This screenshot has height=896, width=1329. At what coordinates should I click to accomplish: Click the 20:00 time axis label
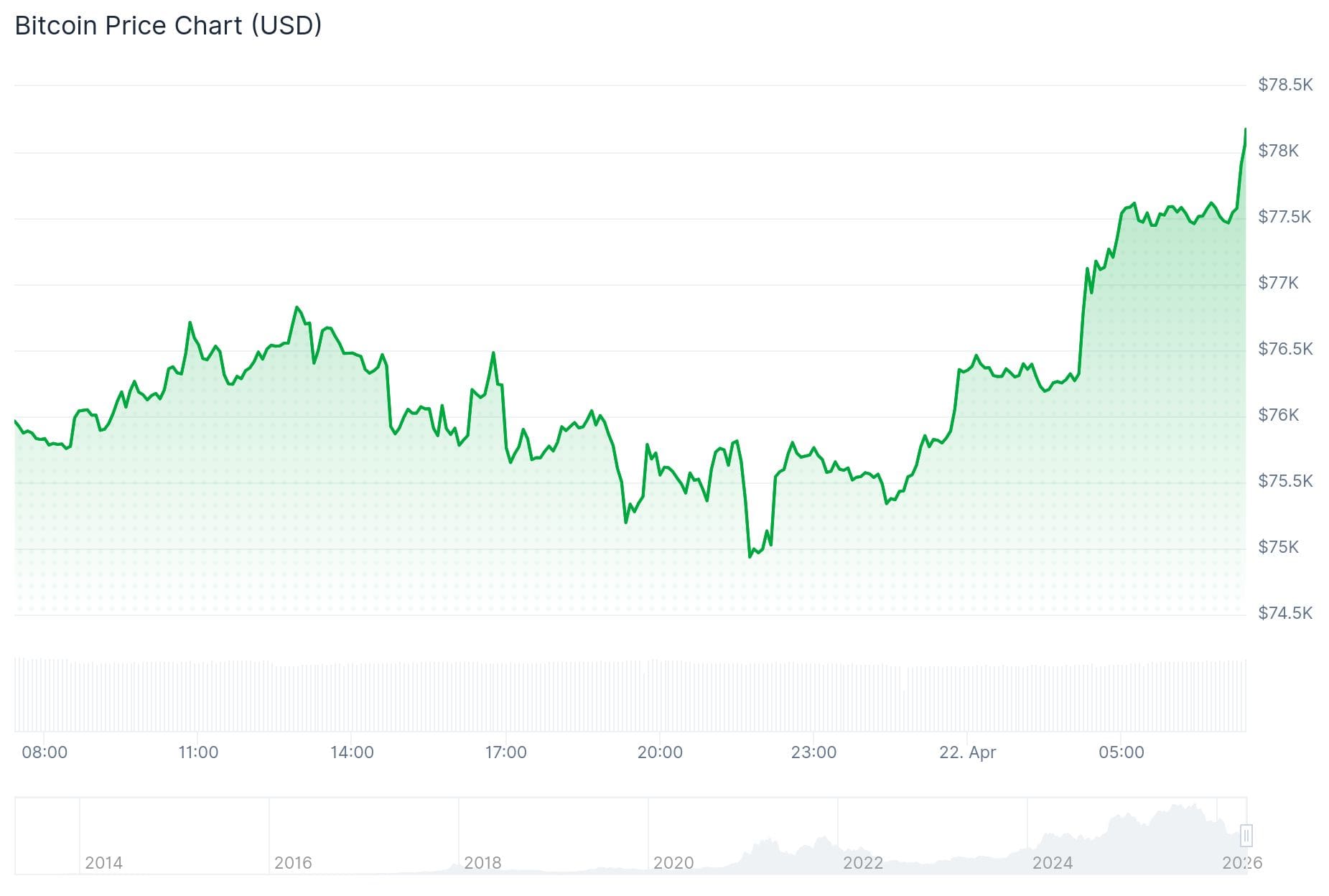coord(660,752)
